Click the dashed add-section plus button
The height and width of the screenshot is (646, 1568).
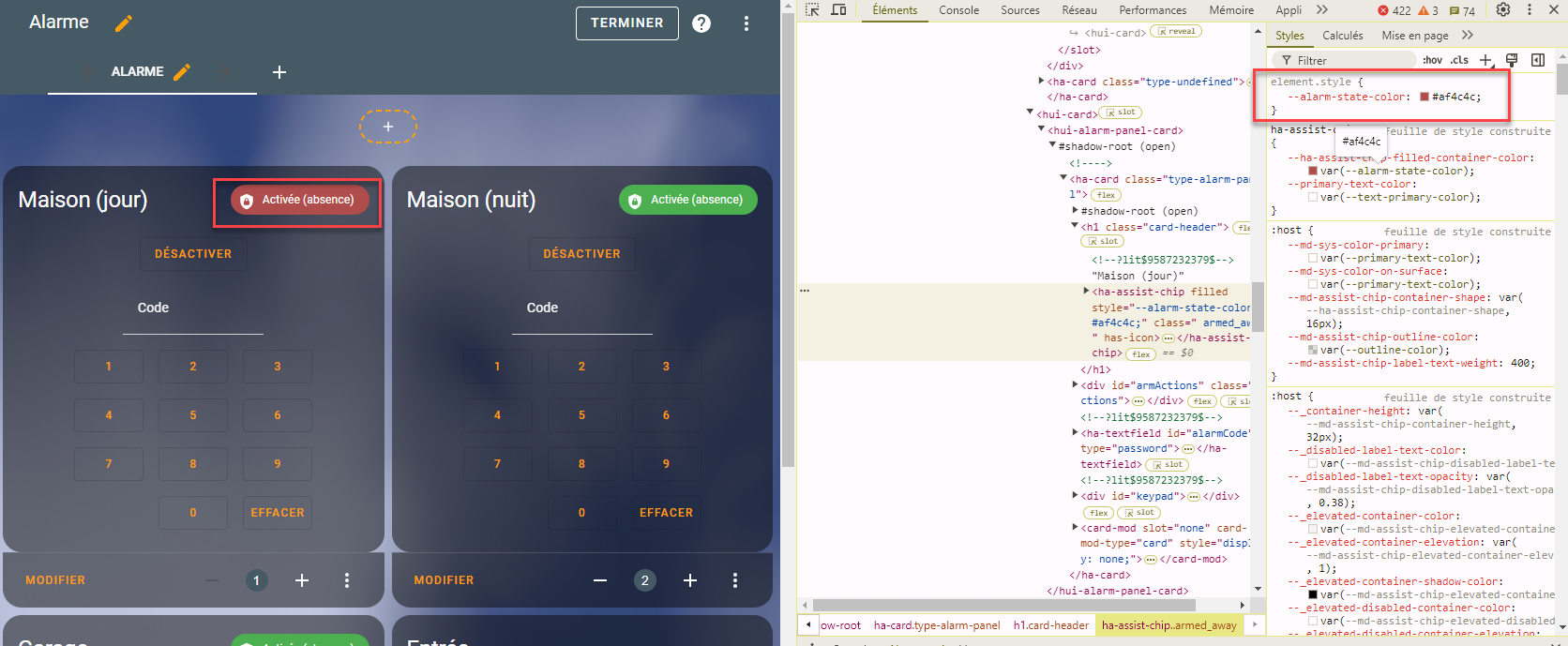coord(388,127)
